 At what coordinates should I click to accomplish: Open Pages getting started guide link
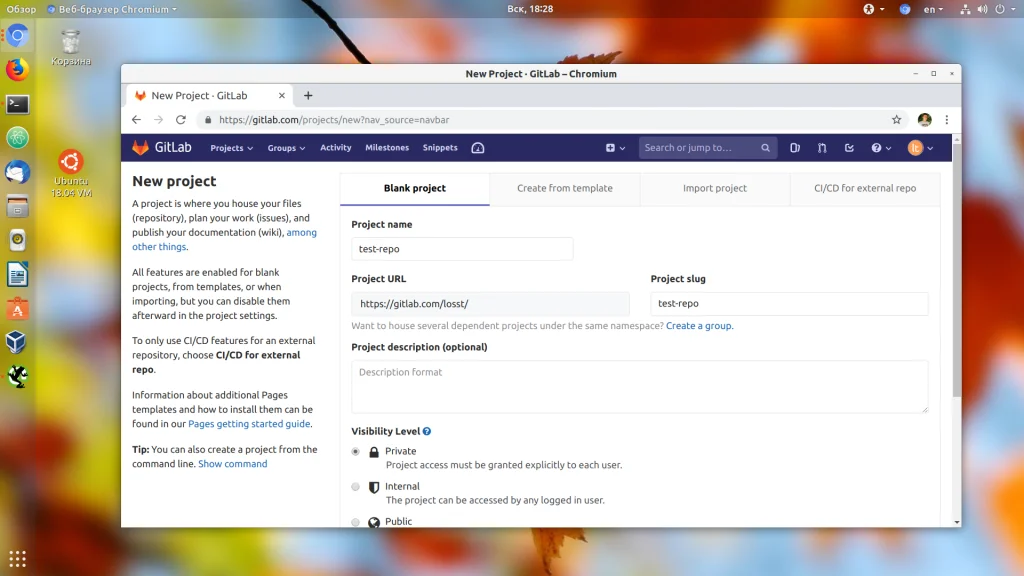coord(249,424)
